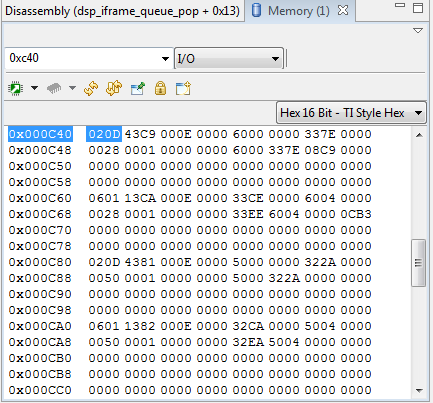This screenshot has width=433, height=403.
Task: Open the Hex 16 Bit - TI Style Hex format dropdown
Action: click(351, 113)
